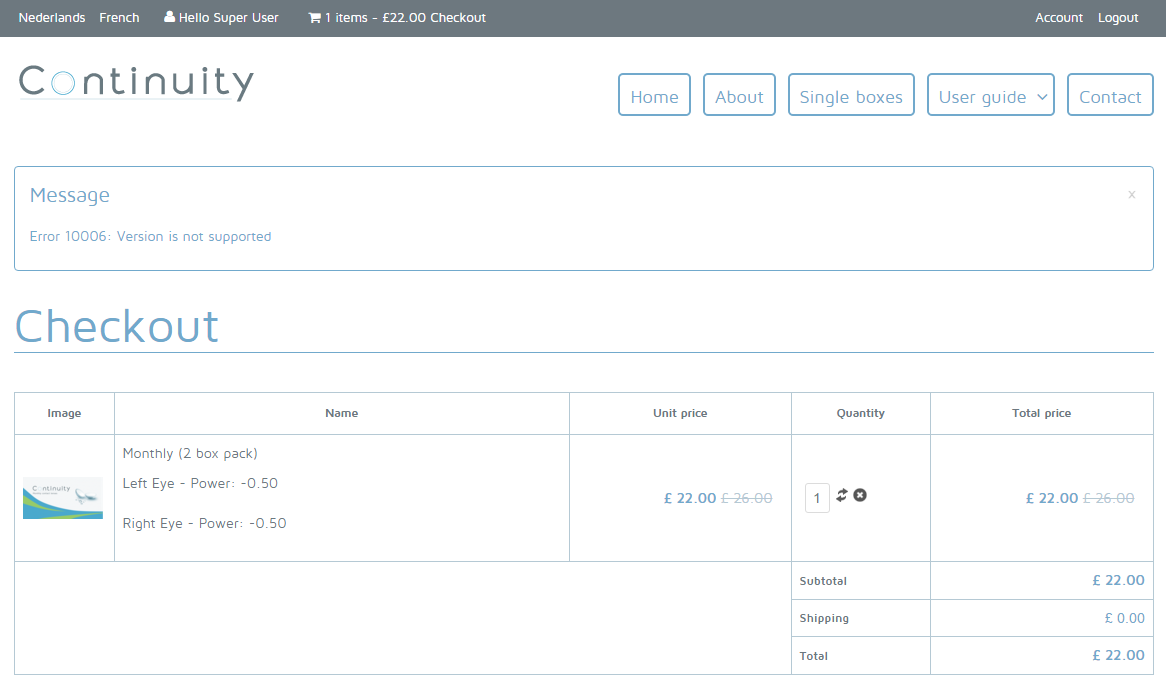Dismiss the error message with the x

click(x=1131, y=195)
